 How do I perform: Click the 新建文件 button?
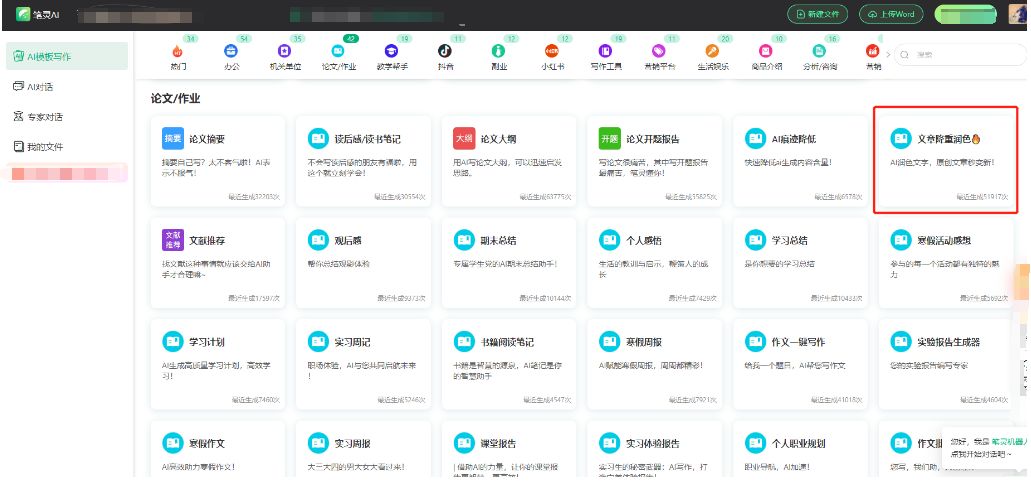click(x=817, y=14)
